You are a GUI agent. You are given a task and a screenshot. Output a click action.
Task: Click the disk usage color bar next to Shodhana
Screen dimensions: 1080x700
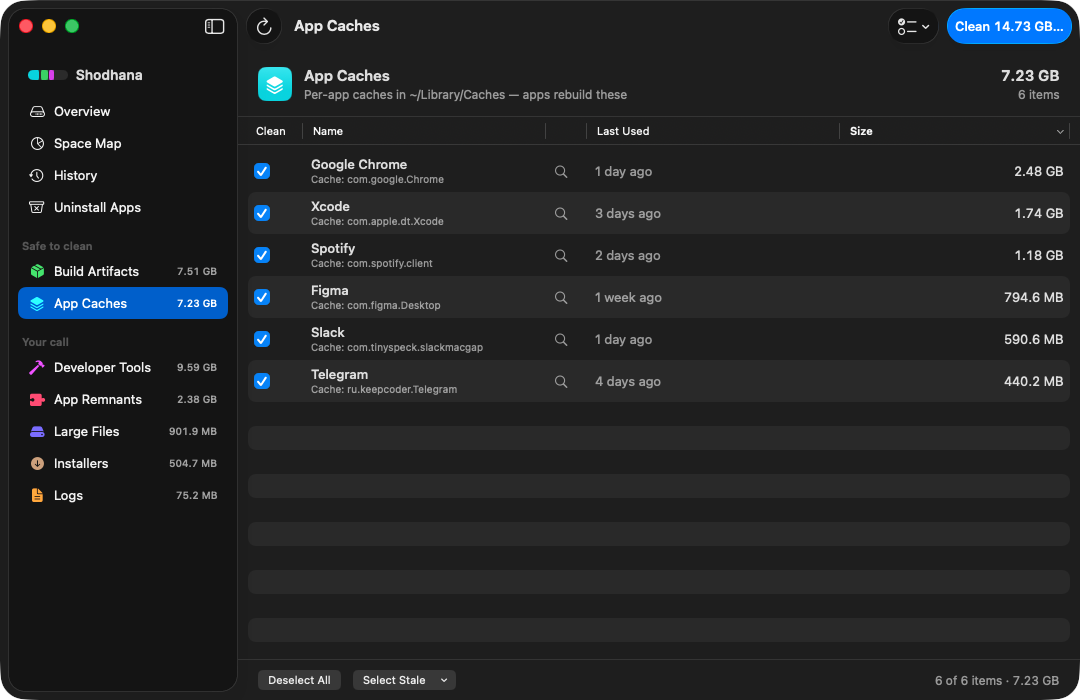click(48, 75)
